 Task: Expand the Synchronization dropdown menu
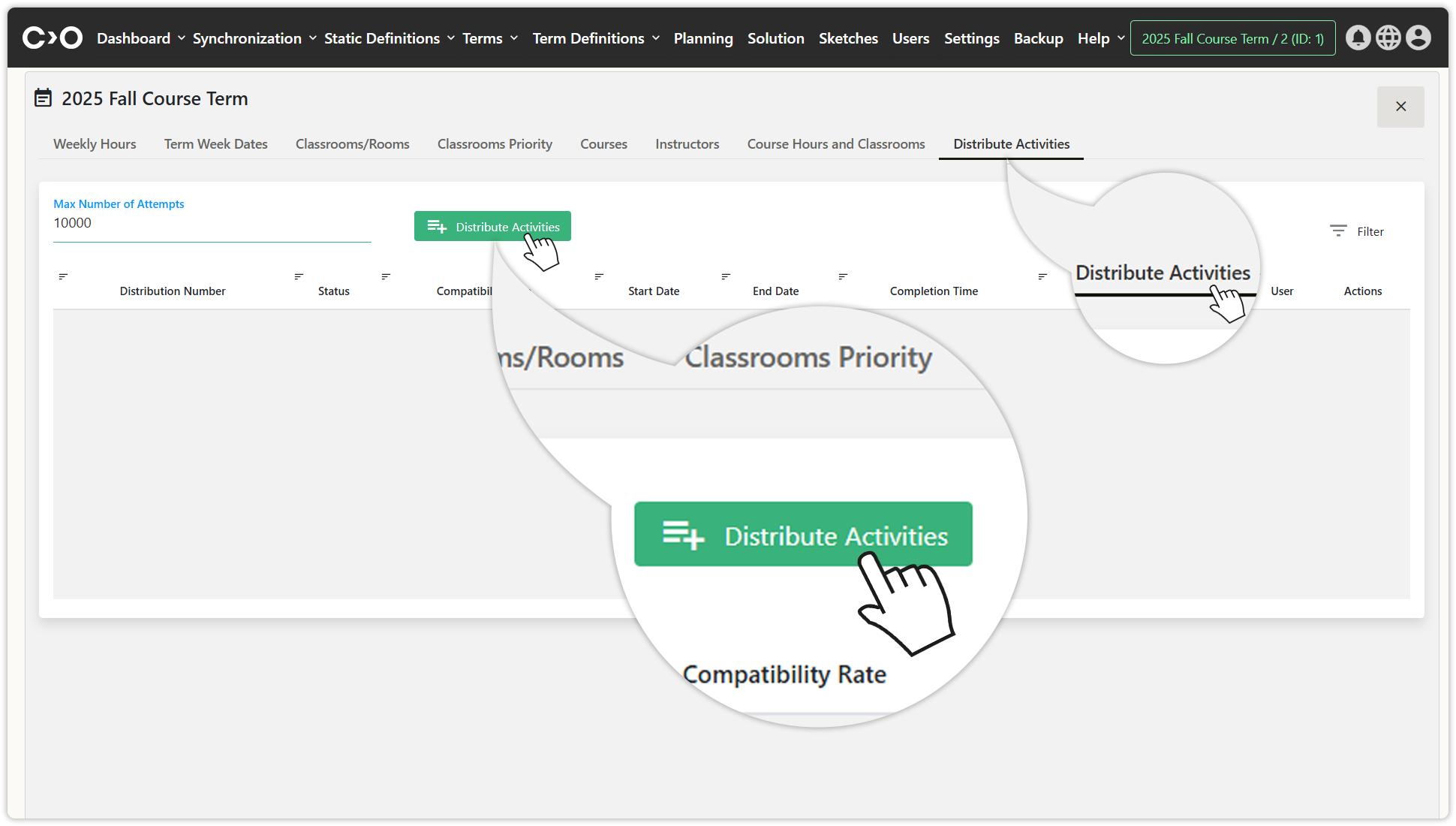point(254,38)
